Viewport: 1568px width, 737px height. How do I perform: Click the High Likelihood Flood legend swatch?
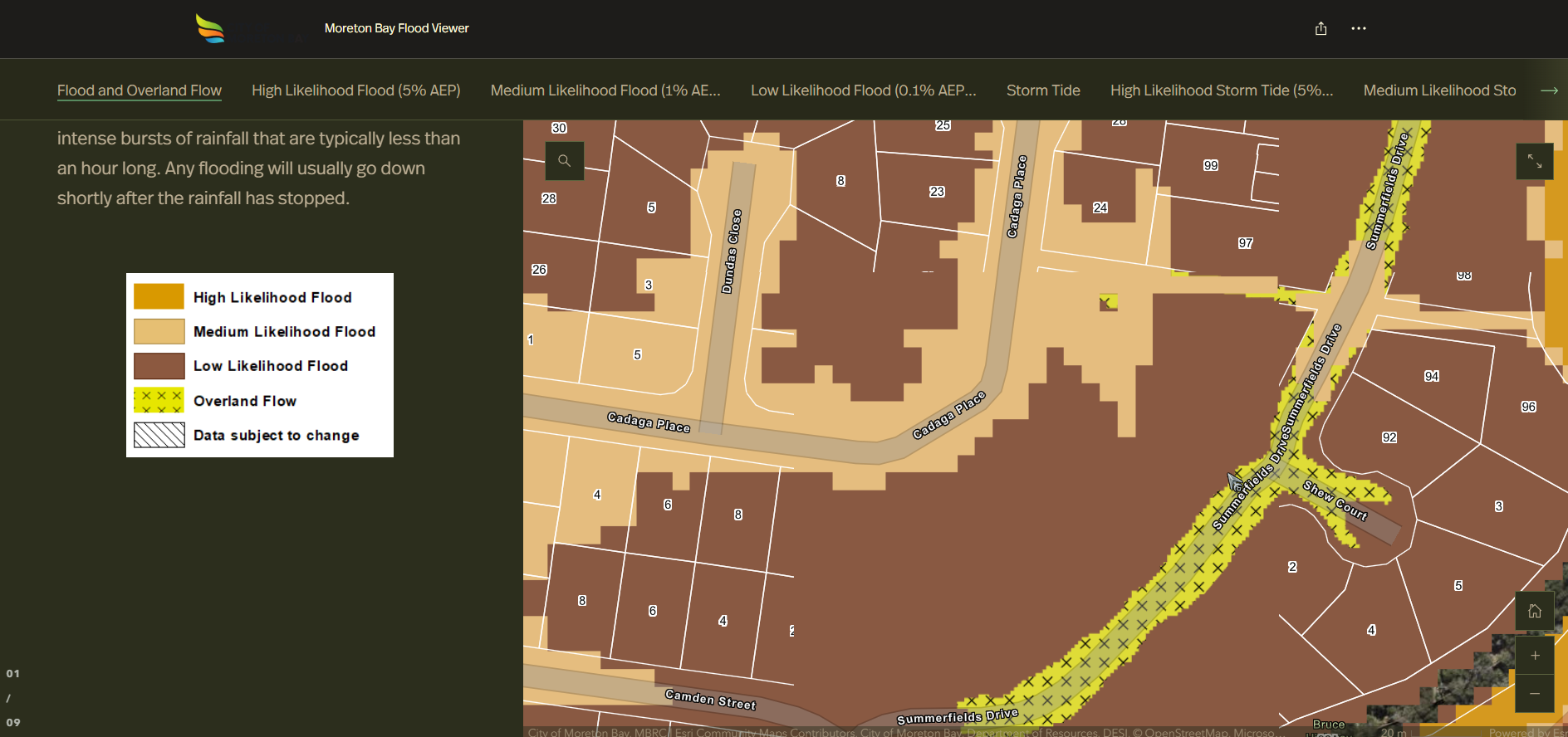[159, 297]
